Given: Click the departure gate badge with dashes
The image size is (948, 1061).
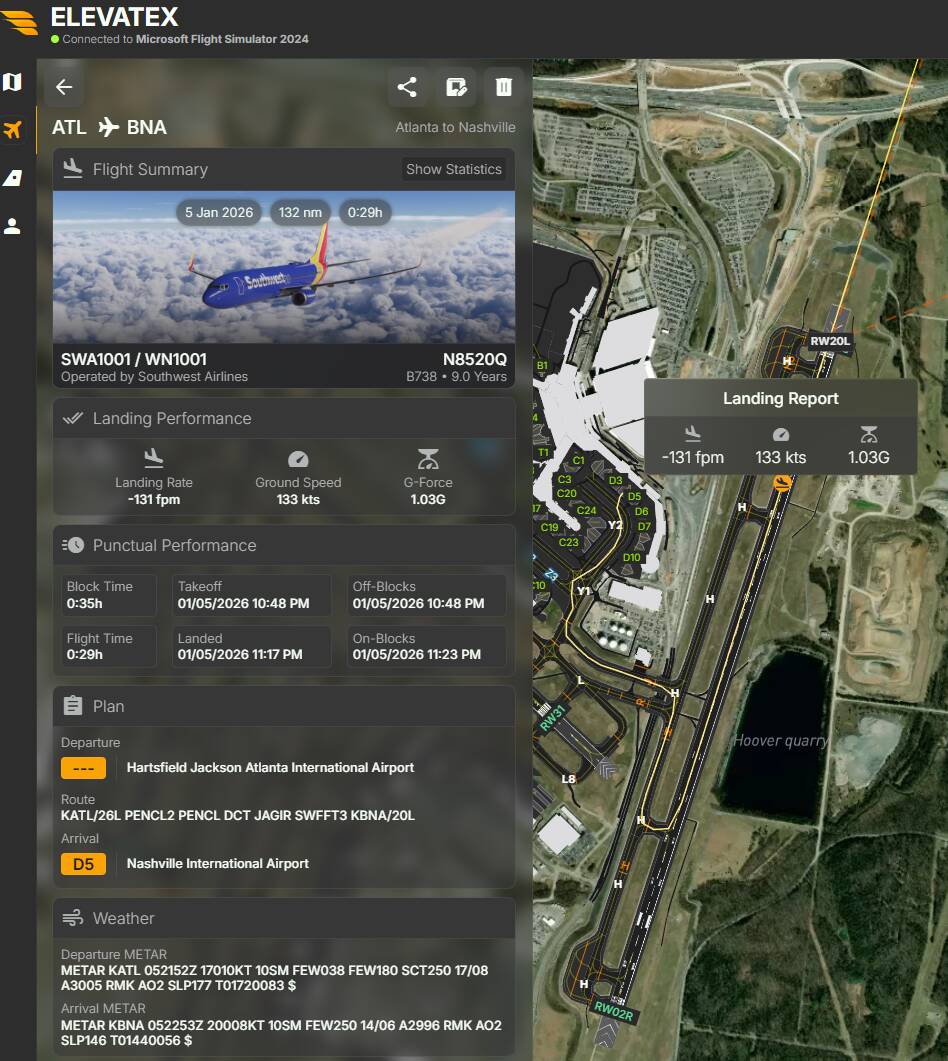Looking at the screenshot, I should click(83, 767).
